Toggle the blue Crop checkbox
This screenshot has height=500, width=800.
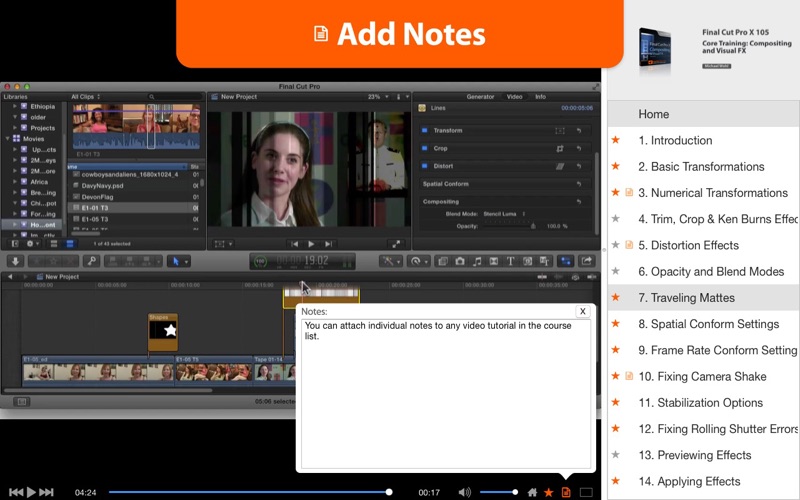click(x=424, y=148)
